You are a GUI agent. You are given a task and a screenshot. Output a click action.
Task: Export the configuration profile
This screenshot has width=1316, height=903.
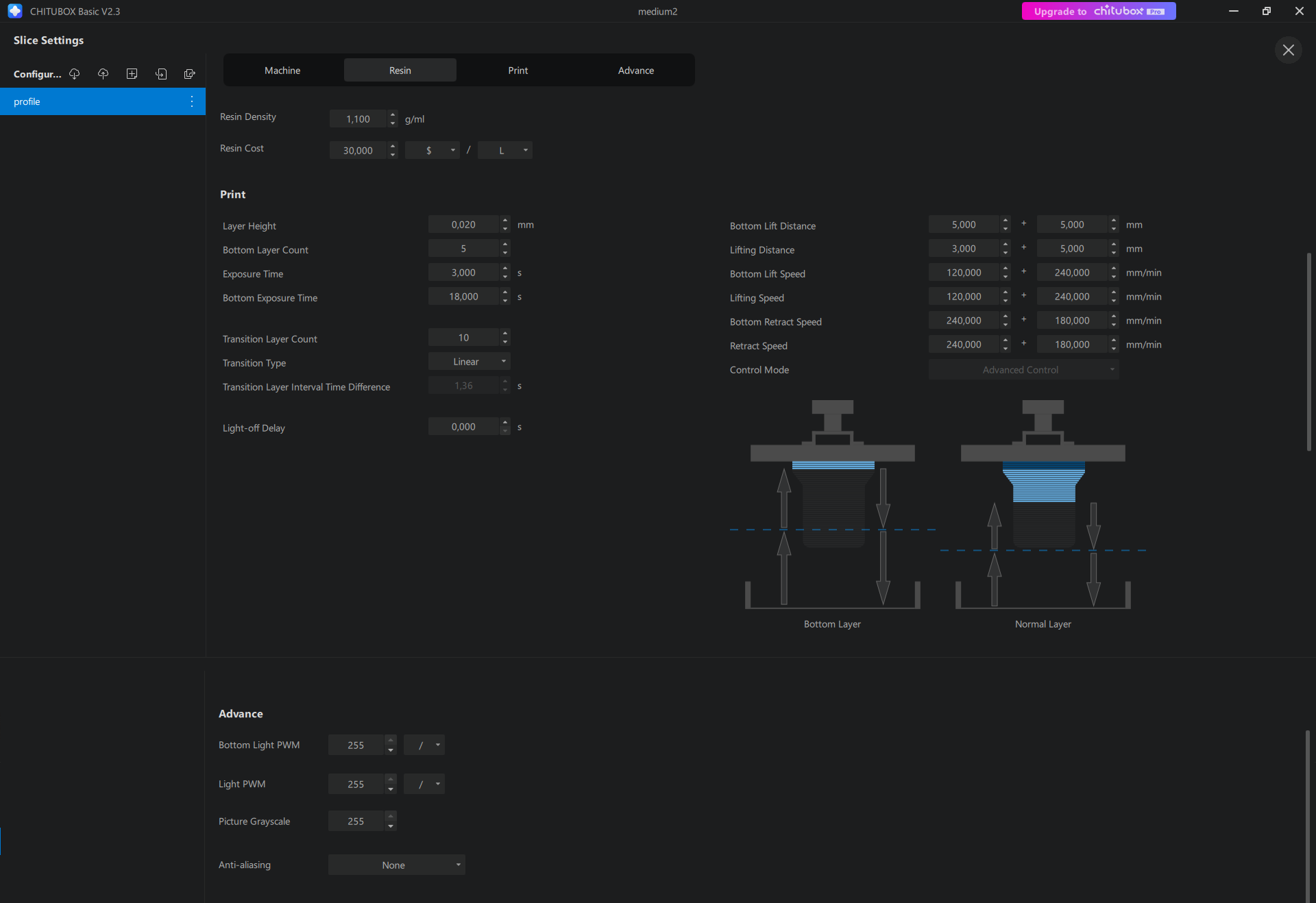(190, 74)
